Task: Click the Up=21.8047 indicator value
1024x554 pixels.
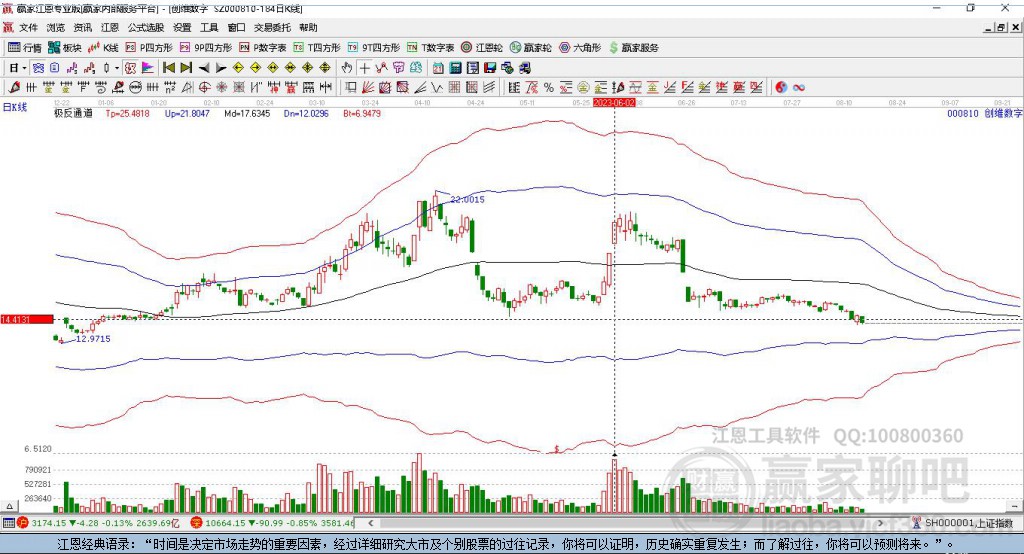Action: (187, 114)
